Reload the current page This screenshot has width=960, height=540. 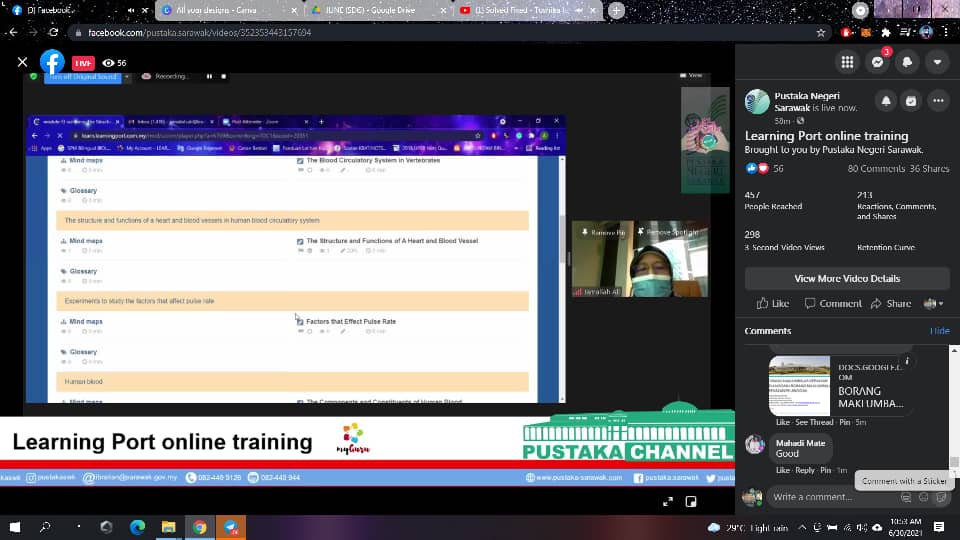tap(54, 32)
